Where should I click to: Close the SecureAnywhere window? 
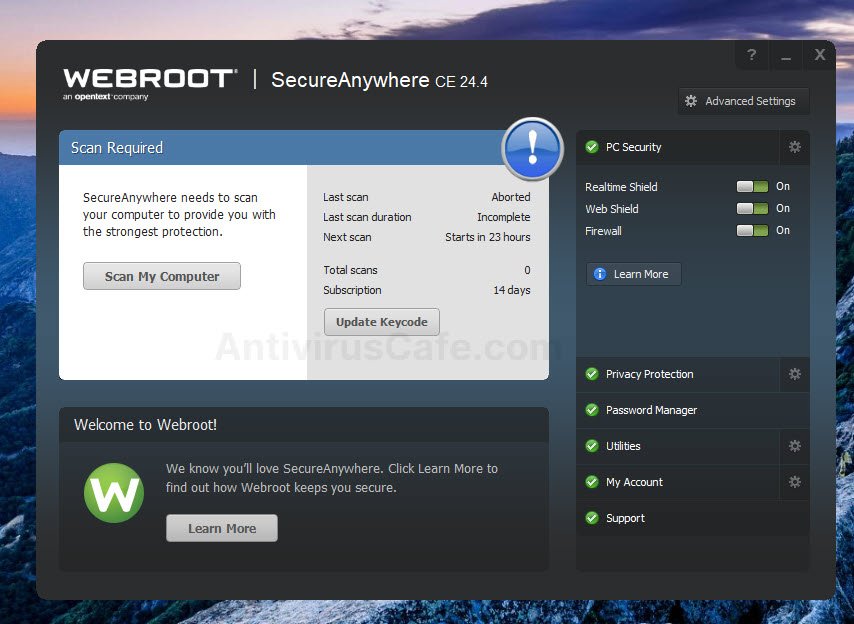[x=820, y=54]
